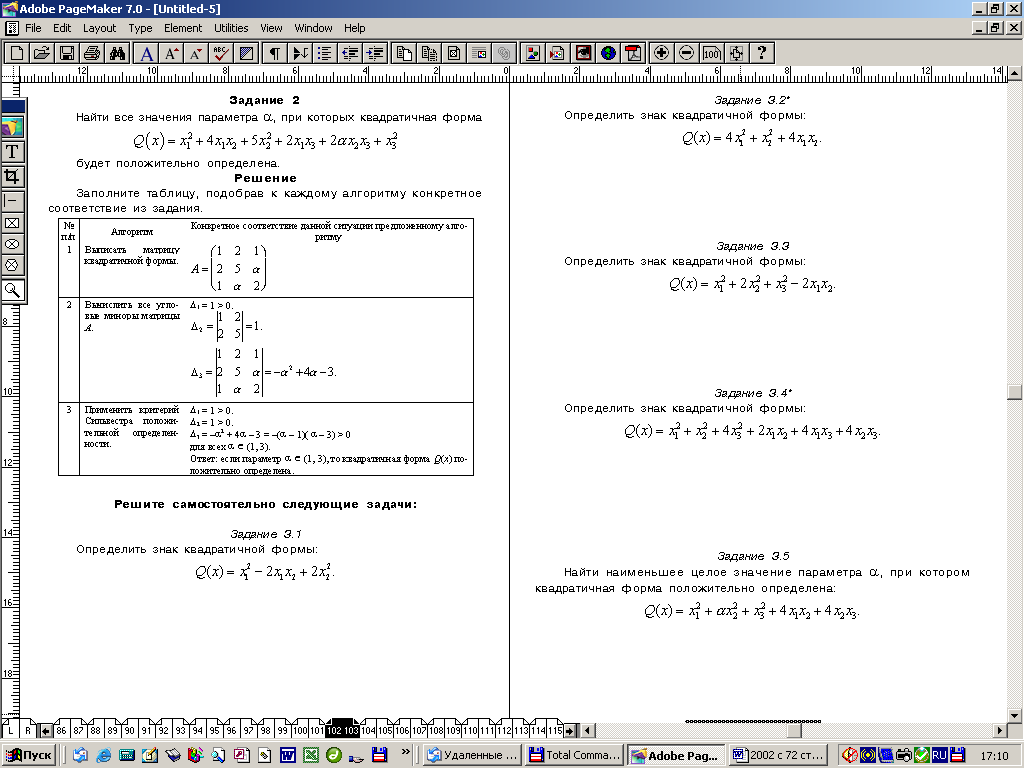Select the Polygon Frame tool
This screenshot has height=768, width=1024.
click(12, 264)
